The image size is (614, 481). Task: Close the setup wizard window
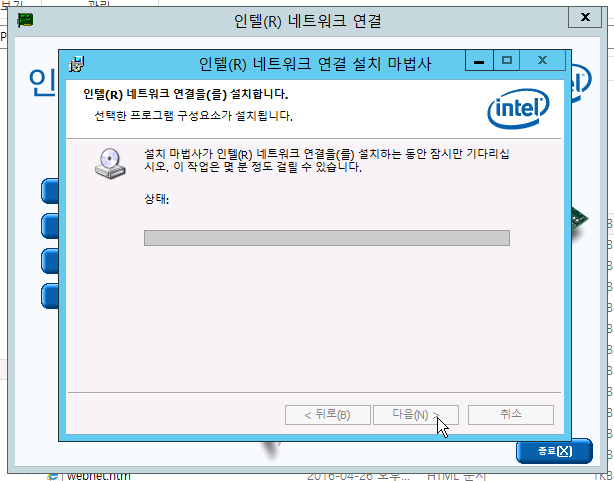pos(543,61)
